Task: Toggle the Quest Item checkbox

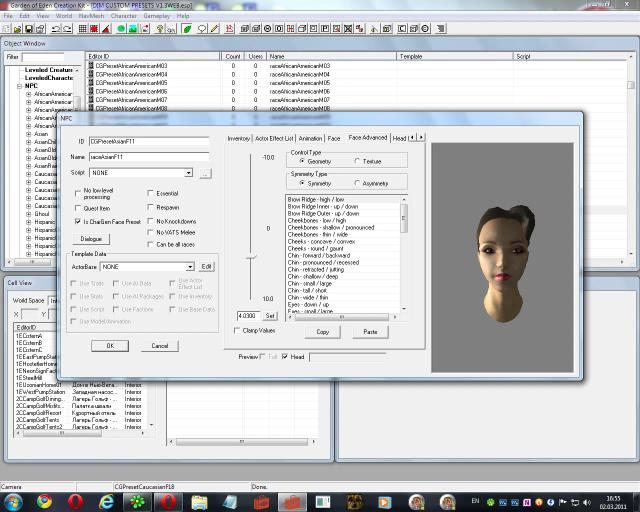Action: click(78, 208)
